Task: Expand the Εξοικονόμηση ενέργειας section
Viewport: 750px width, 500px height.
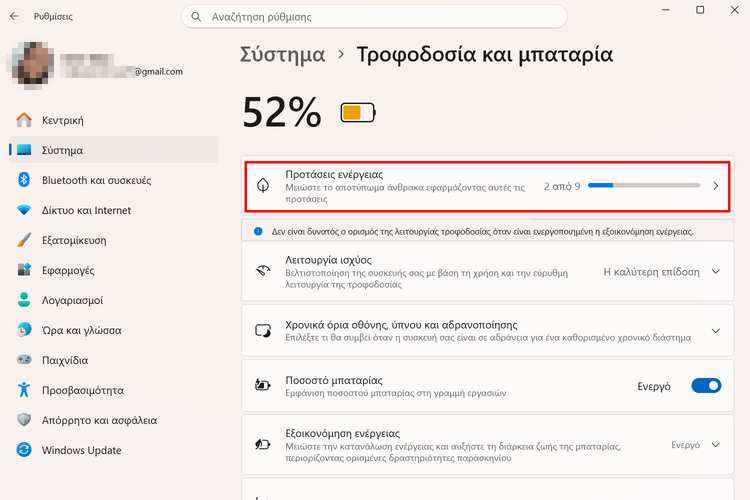Action: tap(715, 445)
